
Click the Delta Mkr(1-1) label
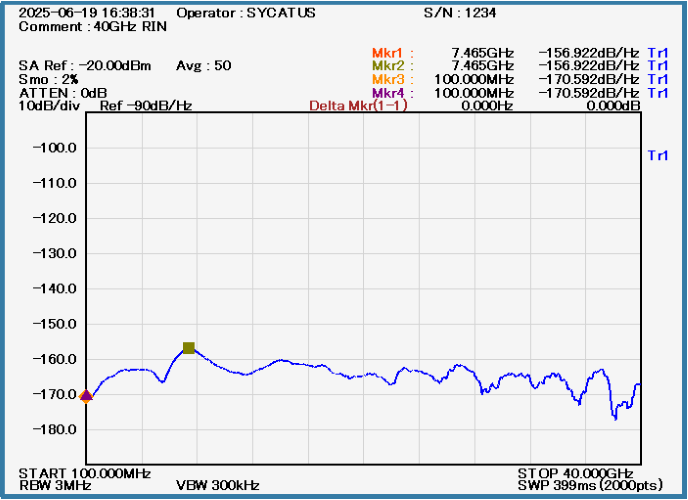tap(358, 105)
